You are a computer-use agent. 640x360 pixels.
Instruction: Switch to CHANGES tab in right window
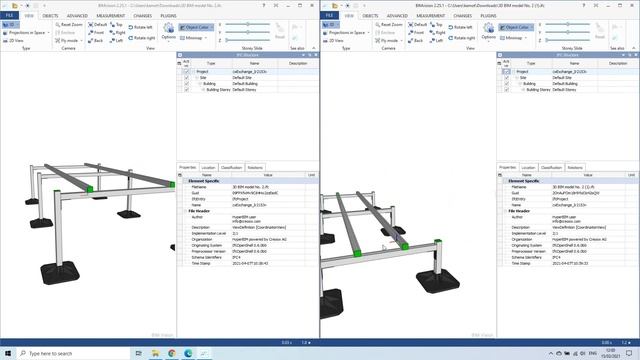tap(462, 16)
